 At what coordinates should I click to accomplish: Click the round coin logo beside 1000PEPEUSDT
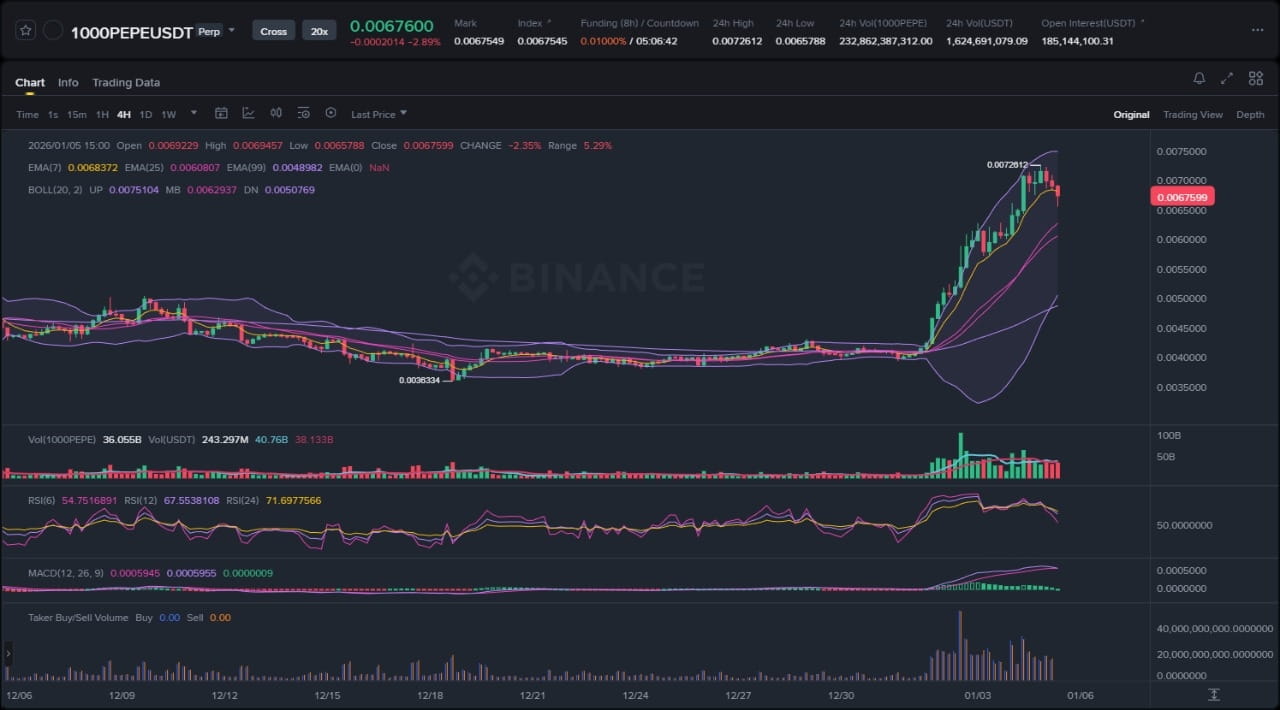53,31
